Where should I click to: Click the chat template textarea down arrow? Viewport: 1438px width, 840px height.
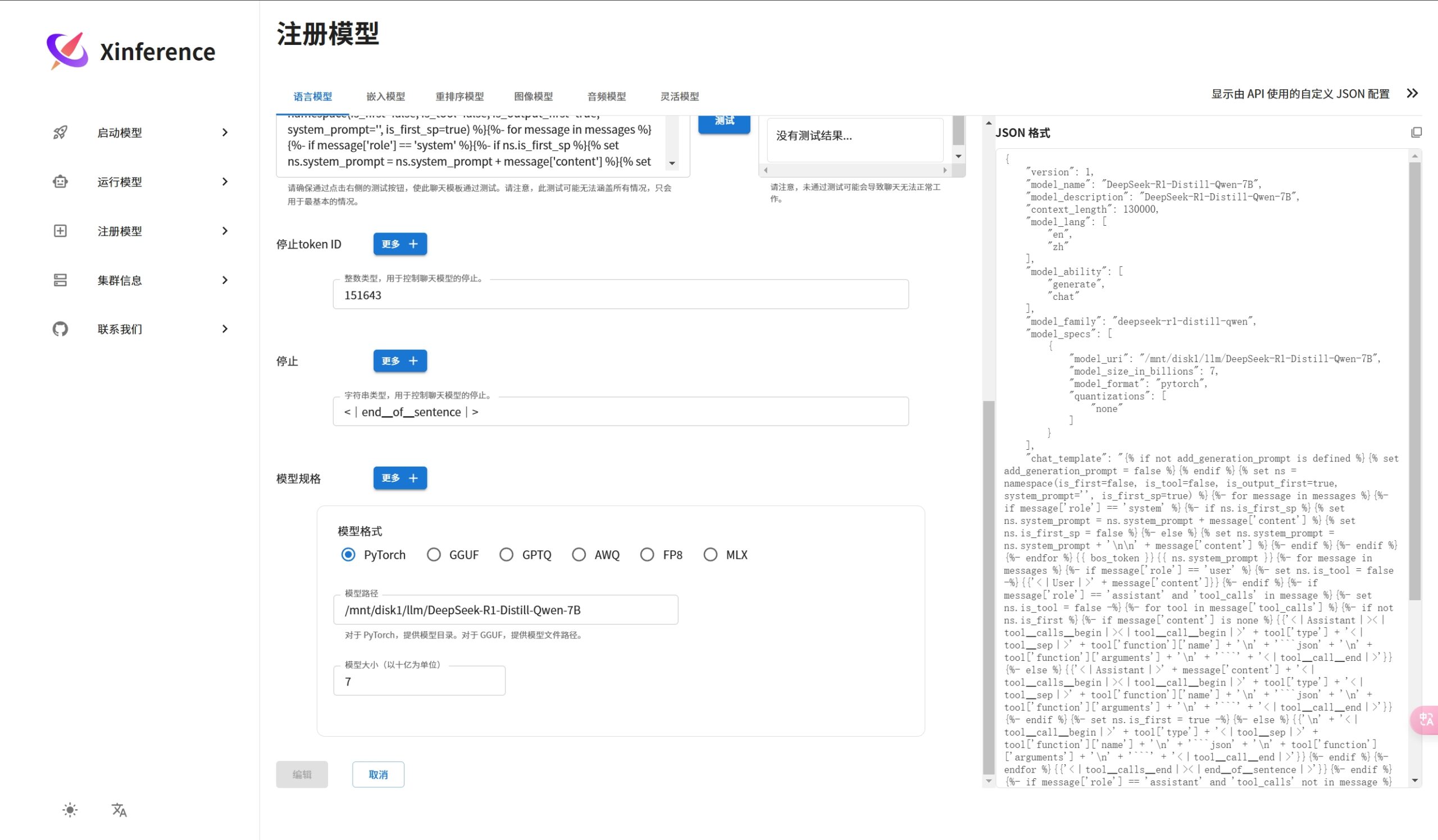coord(672,163)
